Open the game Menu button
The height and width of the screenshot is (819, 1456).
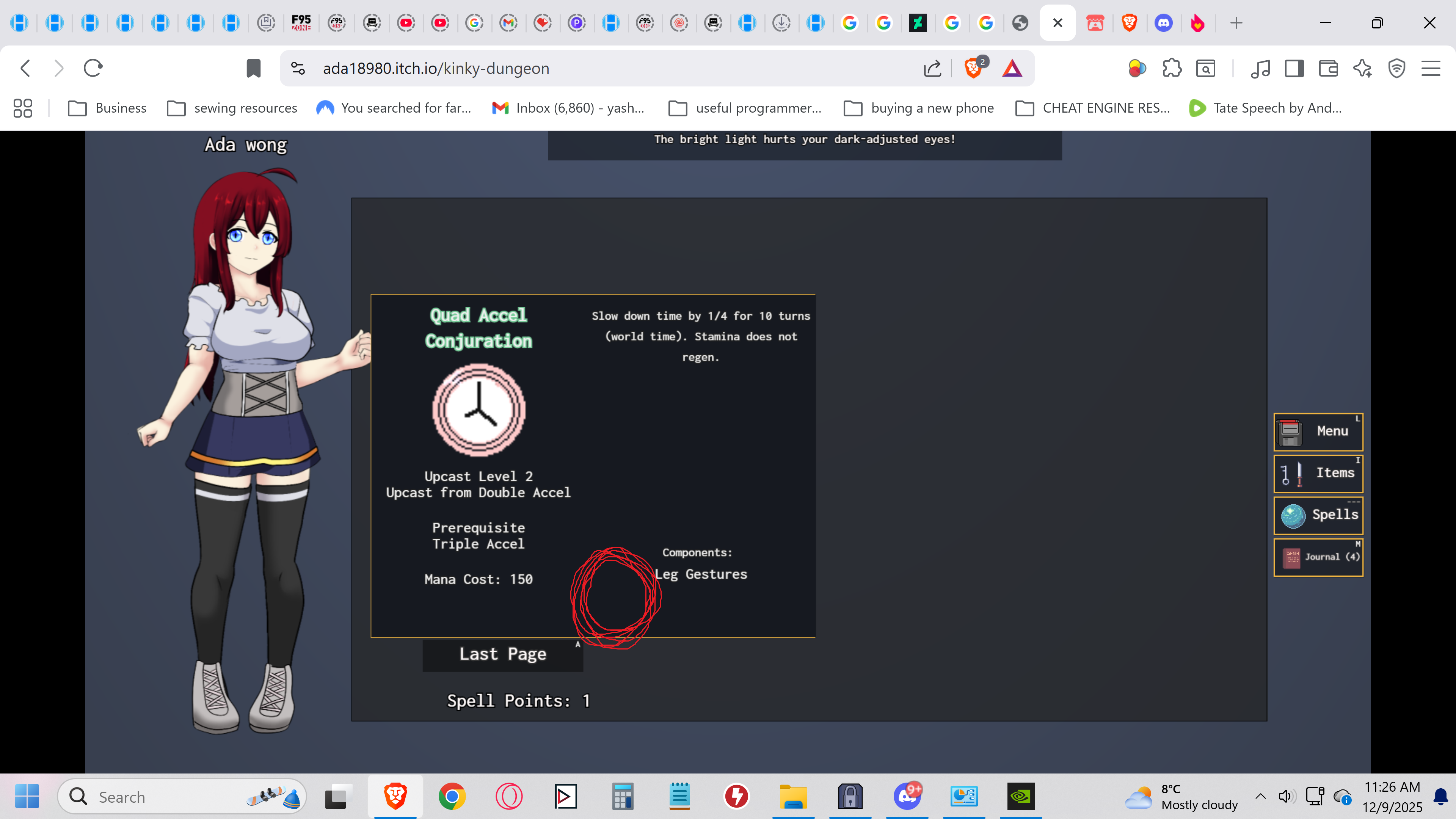point(1318,432)
